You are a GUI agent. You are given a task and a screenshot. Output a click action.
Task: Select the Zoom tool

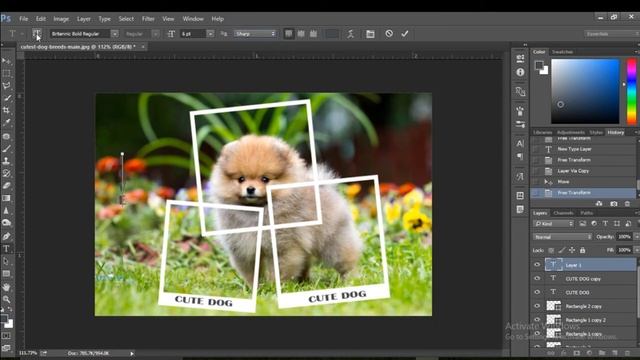pos(6,299)
